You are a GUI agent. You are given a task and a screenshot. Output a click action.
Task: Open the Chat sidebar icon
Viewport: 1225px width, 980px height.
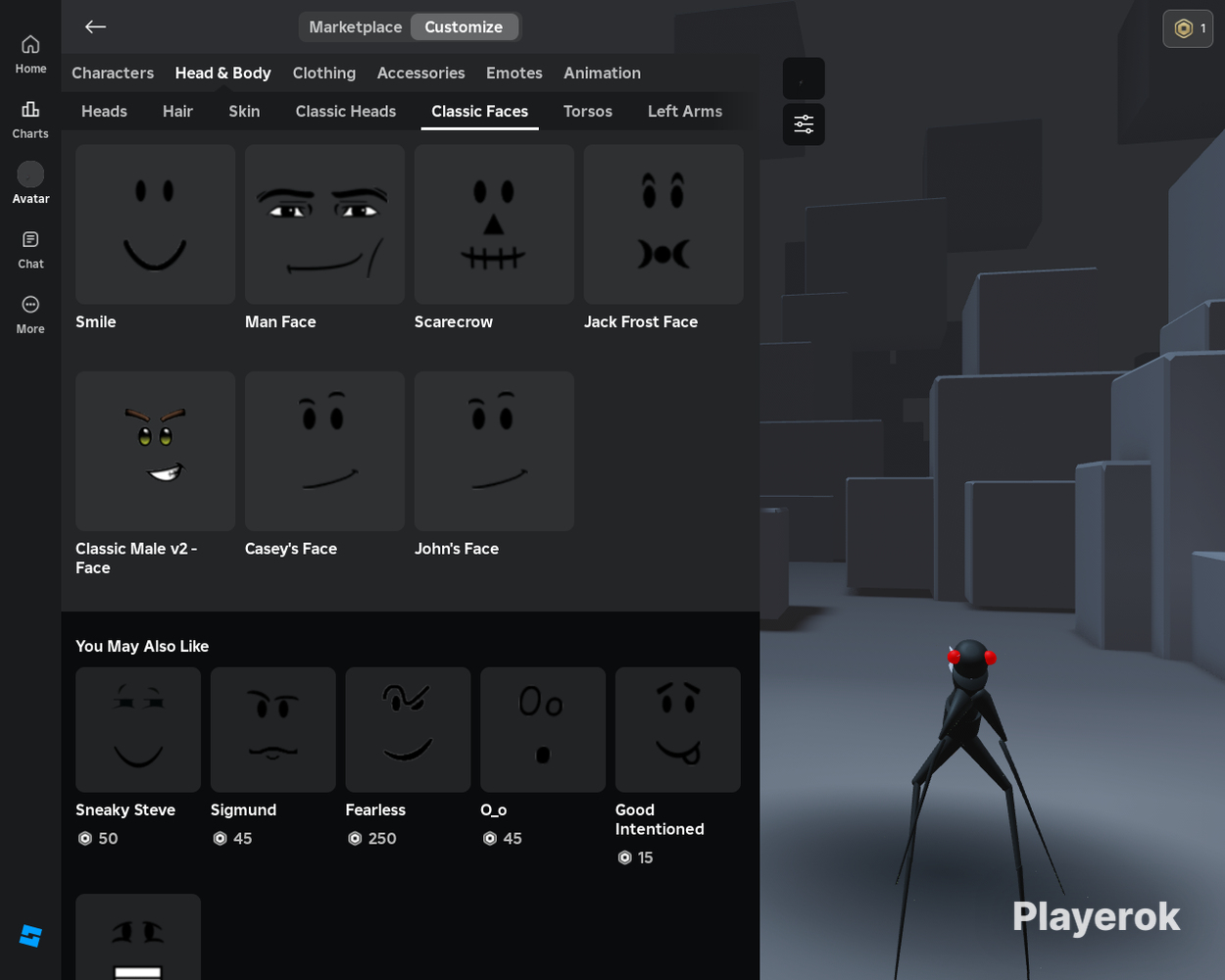point(30,250)
